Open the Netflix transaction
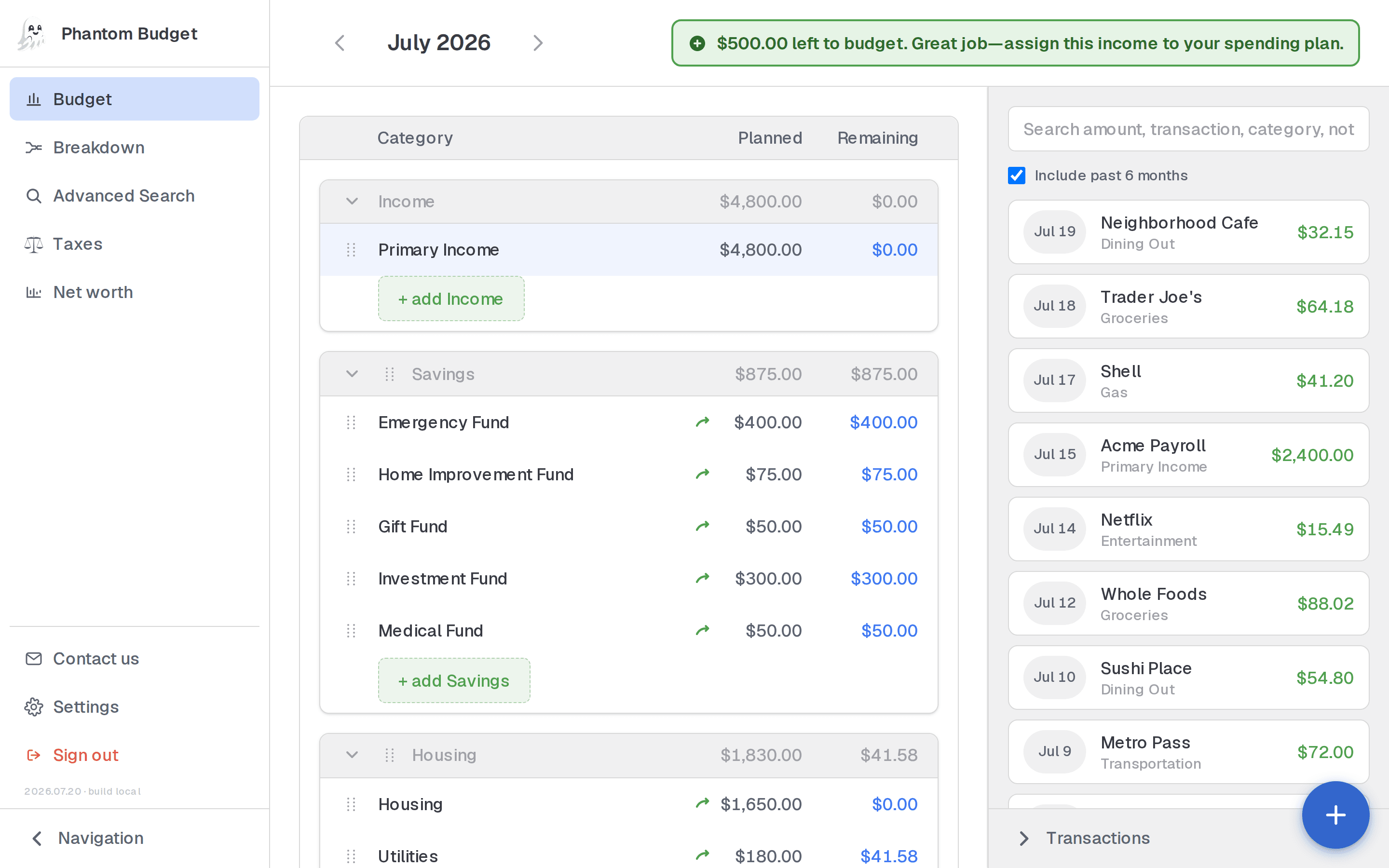 (x=1188, y=529)
